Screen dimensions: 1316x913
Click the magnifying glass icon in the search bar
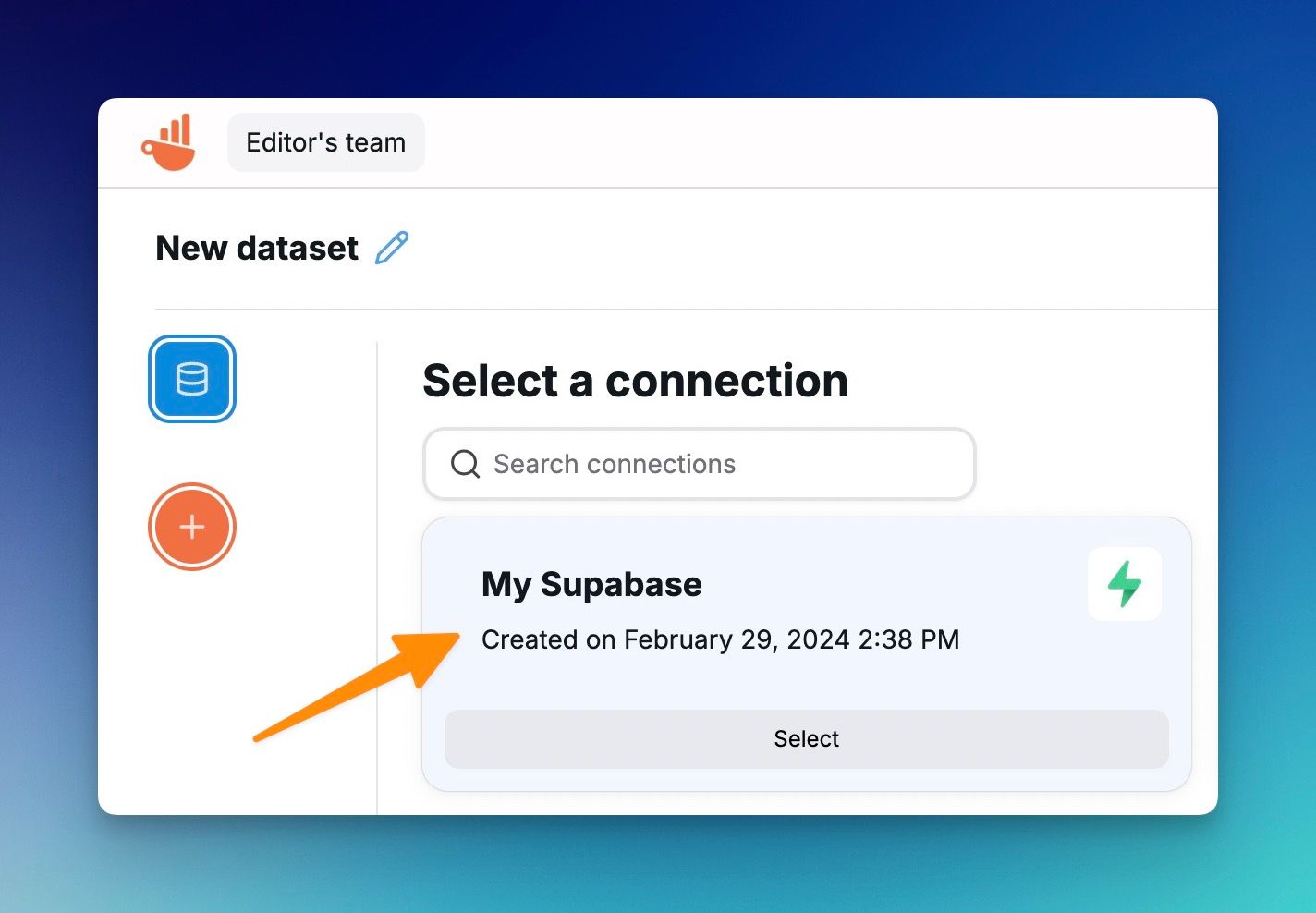click(x=464, y=464)
